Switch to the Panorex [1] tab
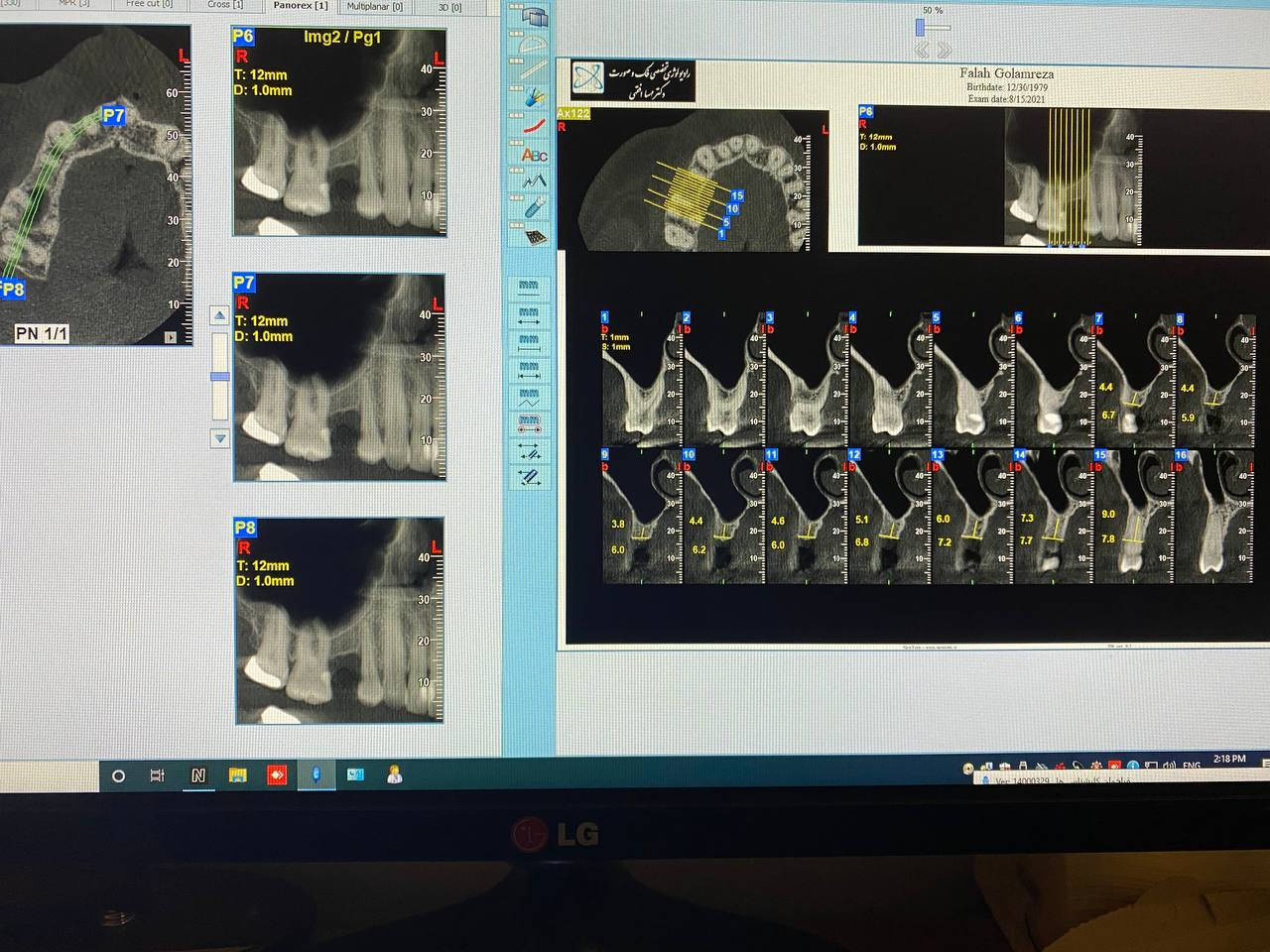The height and width of the screenshot is (952, 1270). click(301, 5)
